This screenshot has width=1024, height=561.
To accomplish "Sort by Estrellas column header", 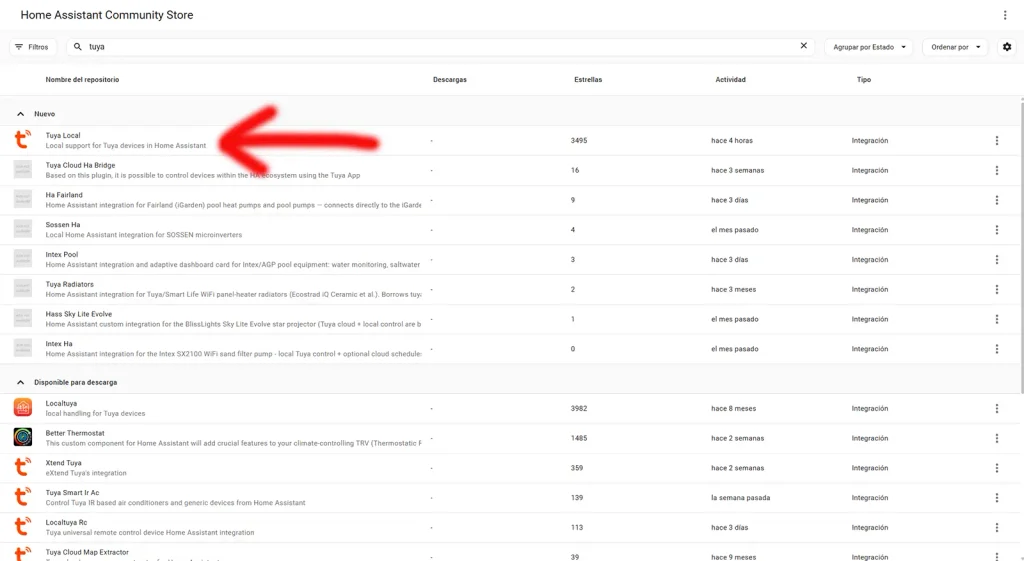I will pyautogui.click(x=588, y=80).
